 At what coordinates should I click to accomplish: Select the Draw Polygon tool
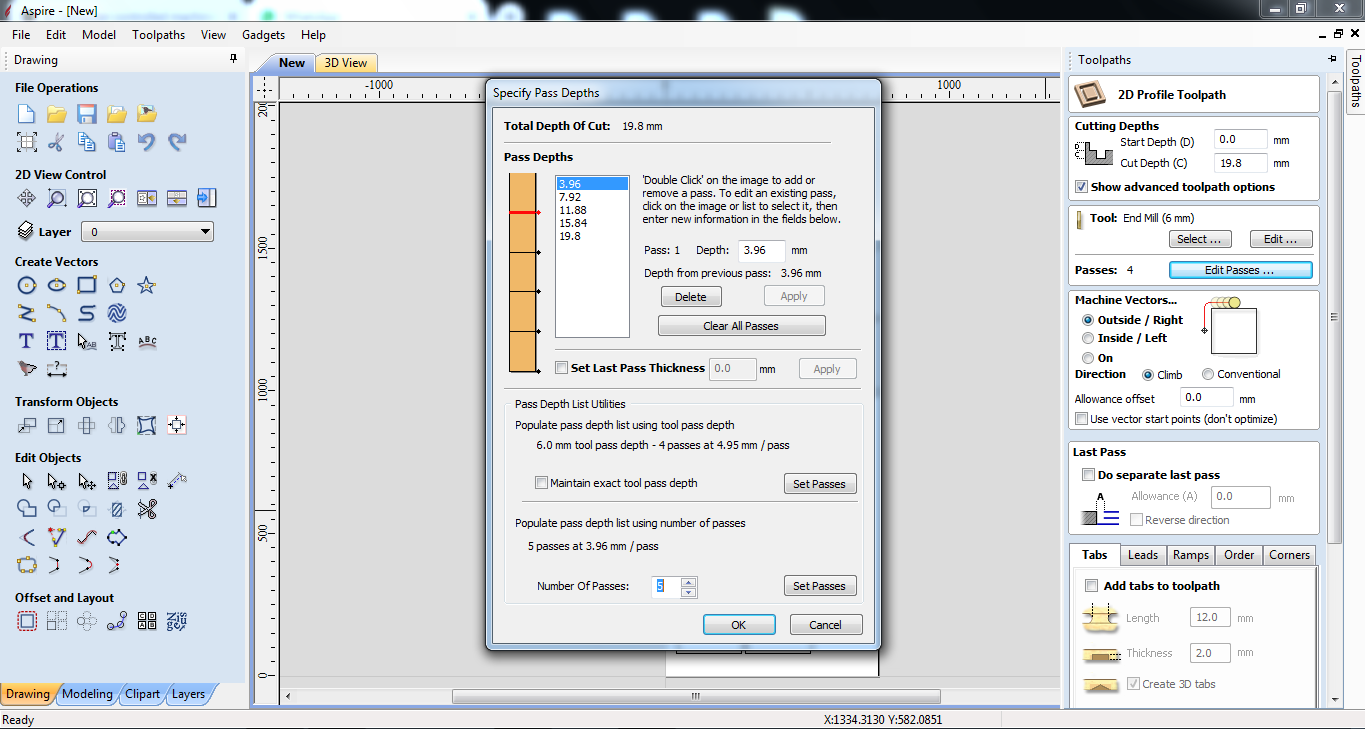tap(116, 286)
